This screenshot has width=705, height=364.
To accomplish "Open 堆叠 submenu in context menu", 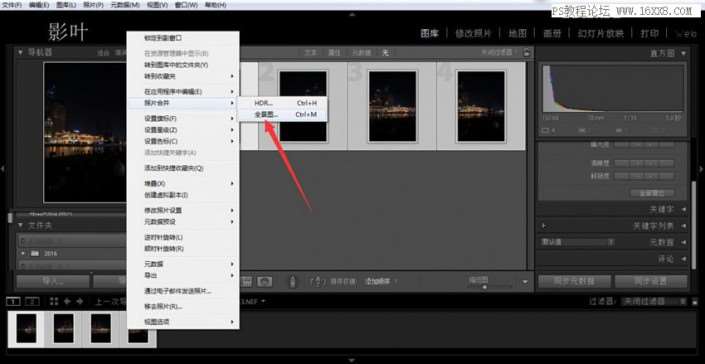I will pos(183,183).
